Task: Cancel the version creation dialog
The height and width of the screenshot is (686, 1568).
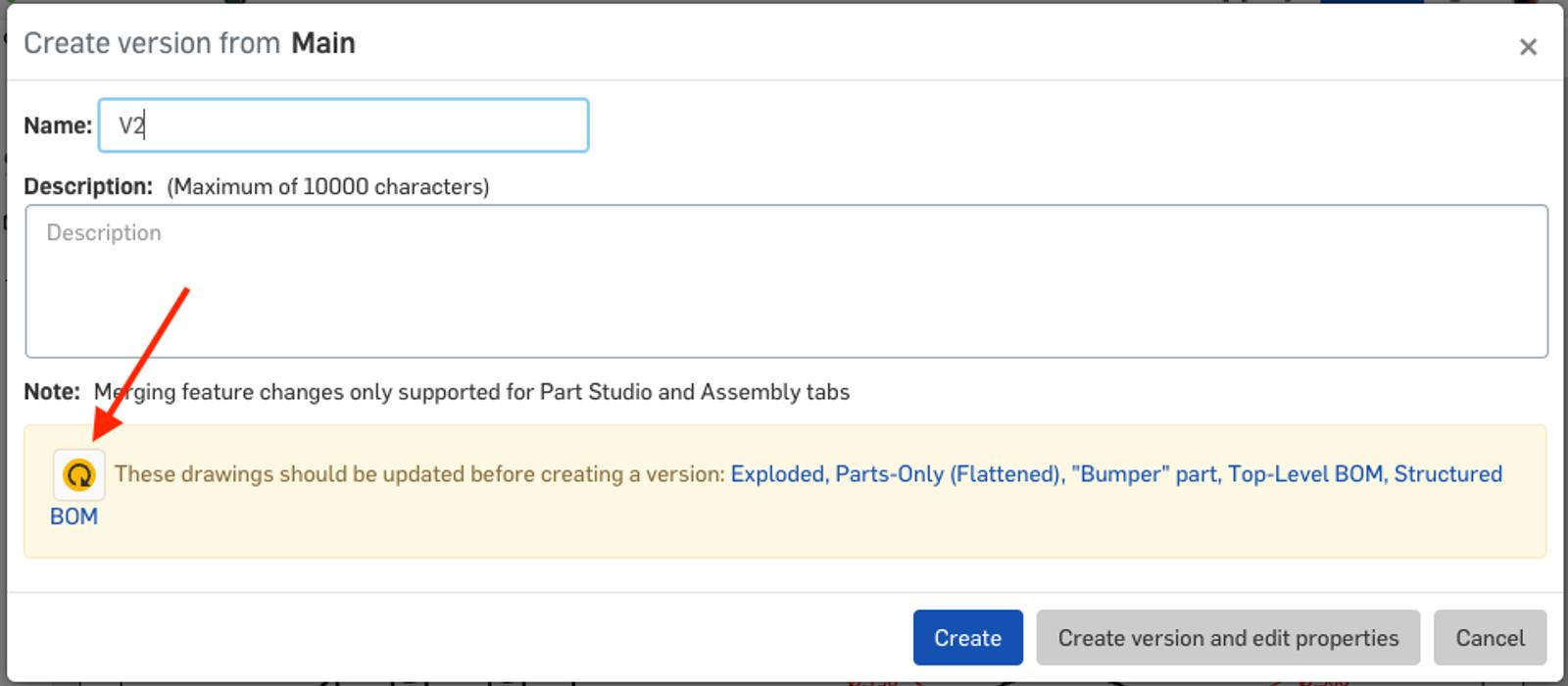Action: coord(1490,638)
